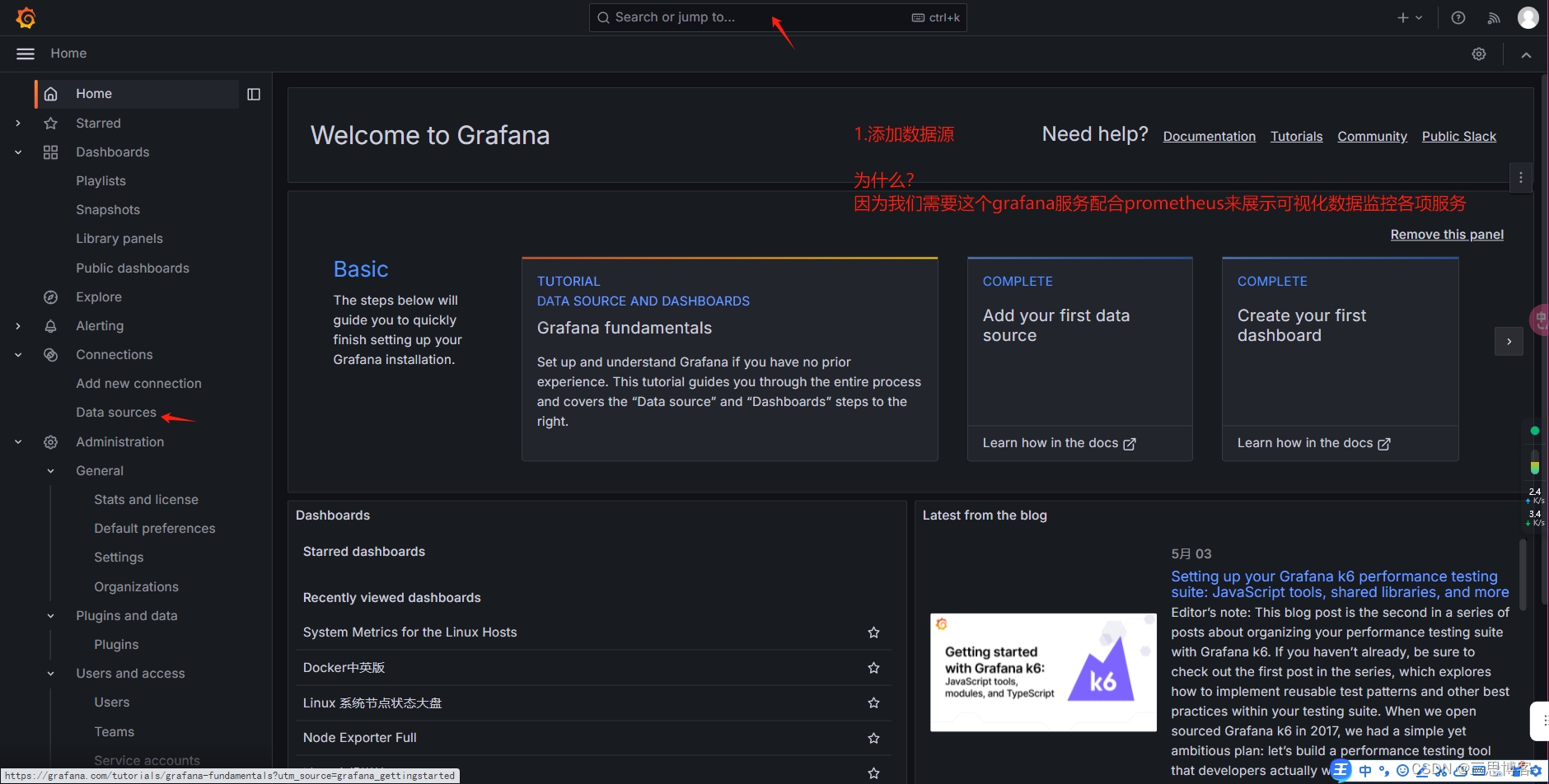Open the plus new-item dropdown
The image size is (1549, 784).
(1410, 17)
